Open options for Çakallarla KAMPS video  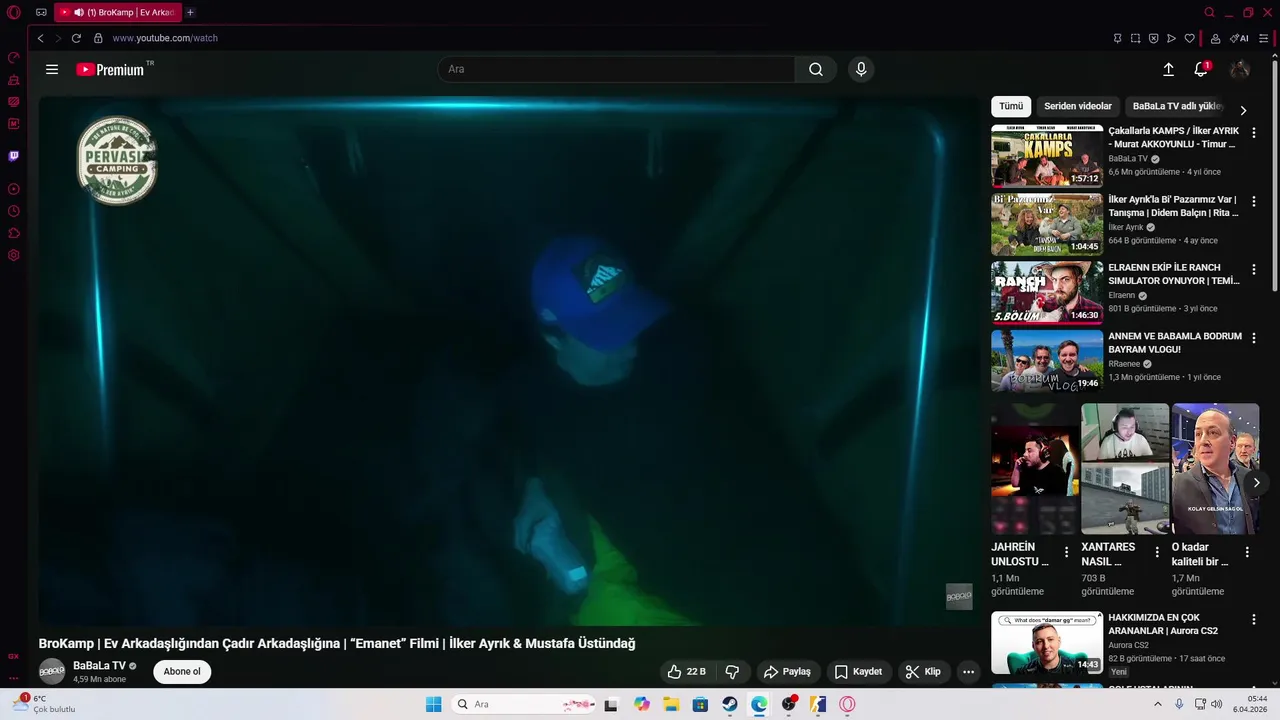pos(1254,132)
